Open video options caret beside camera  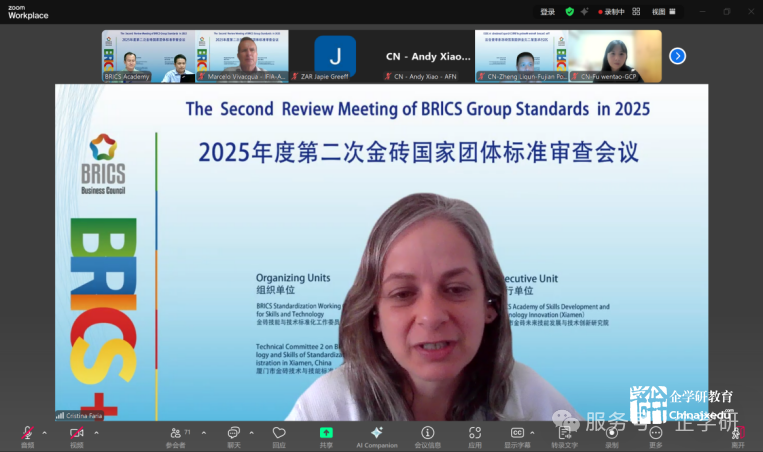(96, 432)
